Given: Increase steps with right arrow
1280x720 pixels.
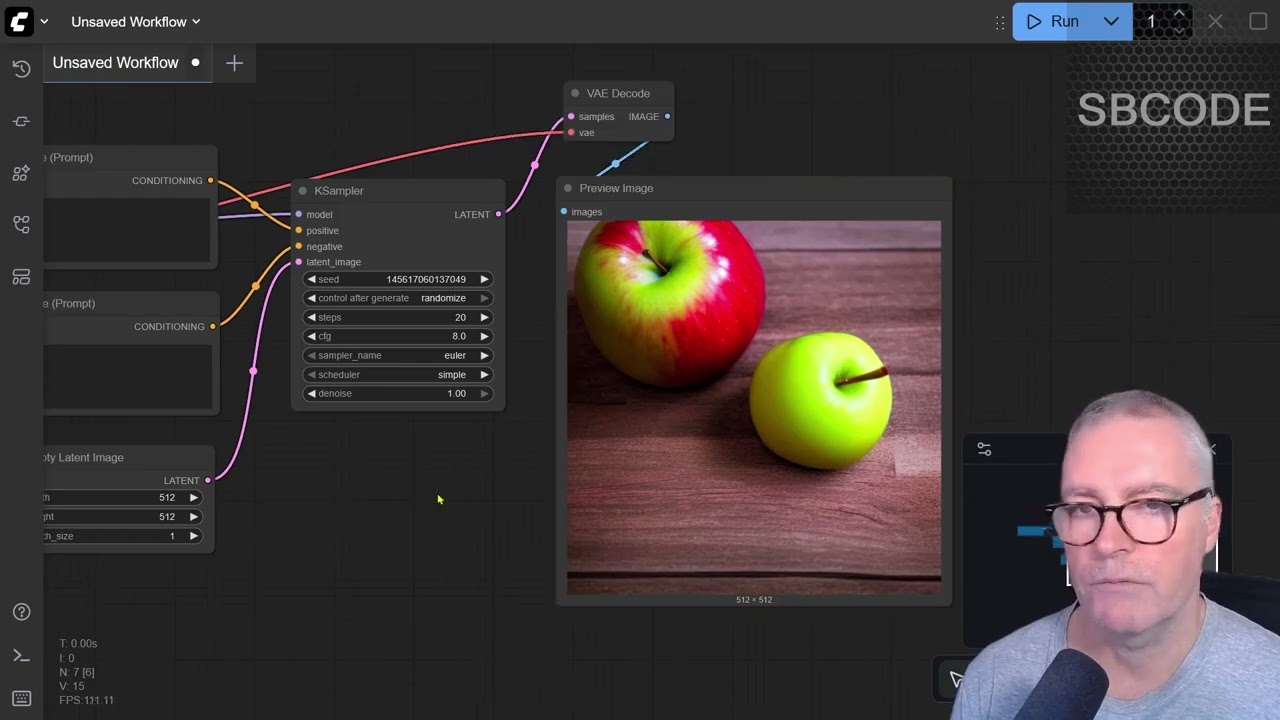Looking at the screenshot, I should click(484, 317).
